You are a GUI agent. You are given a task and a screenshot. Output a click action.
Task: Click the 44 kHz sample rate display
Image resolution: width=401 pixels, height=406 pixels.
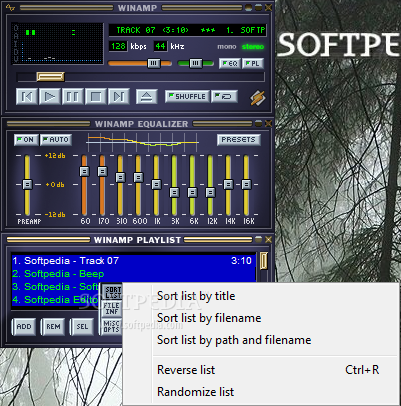(160, 46)
